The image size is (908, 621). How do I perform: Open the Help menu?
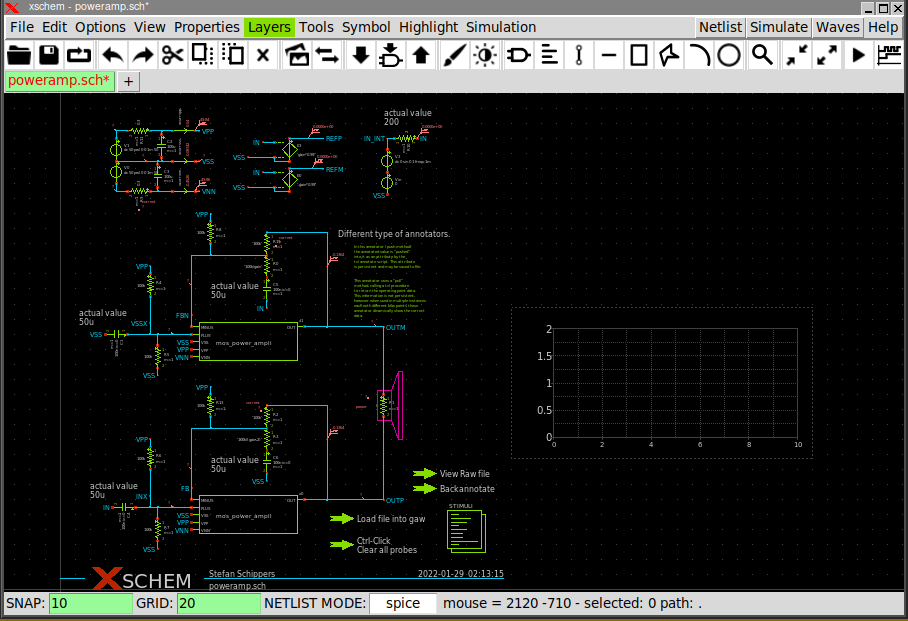(883, 27)
